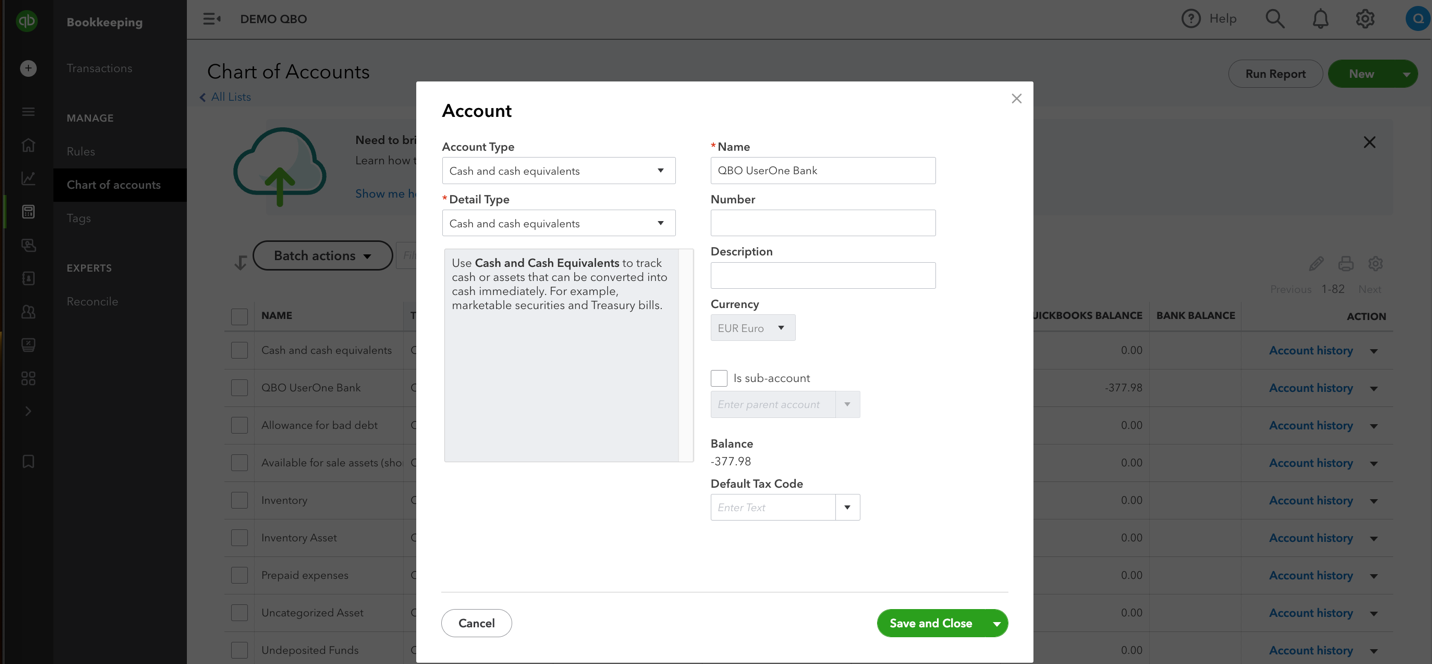Expand the arrow beside the New button
The height and width of the screenshot is (664, 1432).
(1406, 74)
